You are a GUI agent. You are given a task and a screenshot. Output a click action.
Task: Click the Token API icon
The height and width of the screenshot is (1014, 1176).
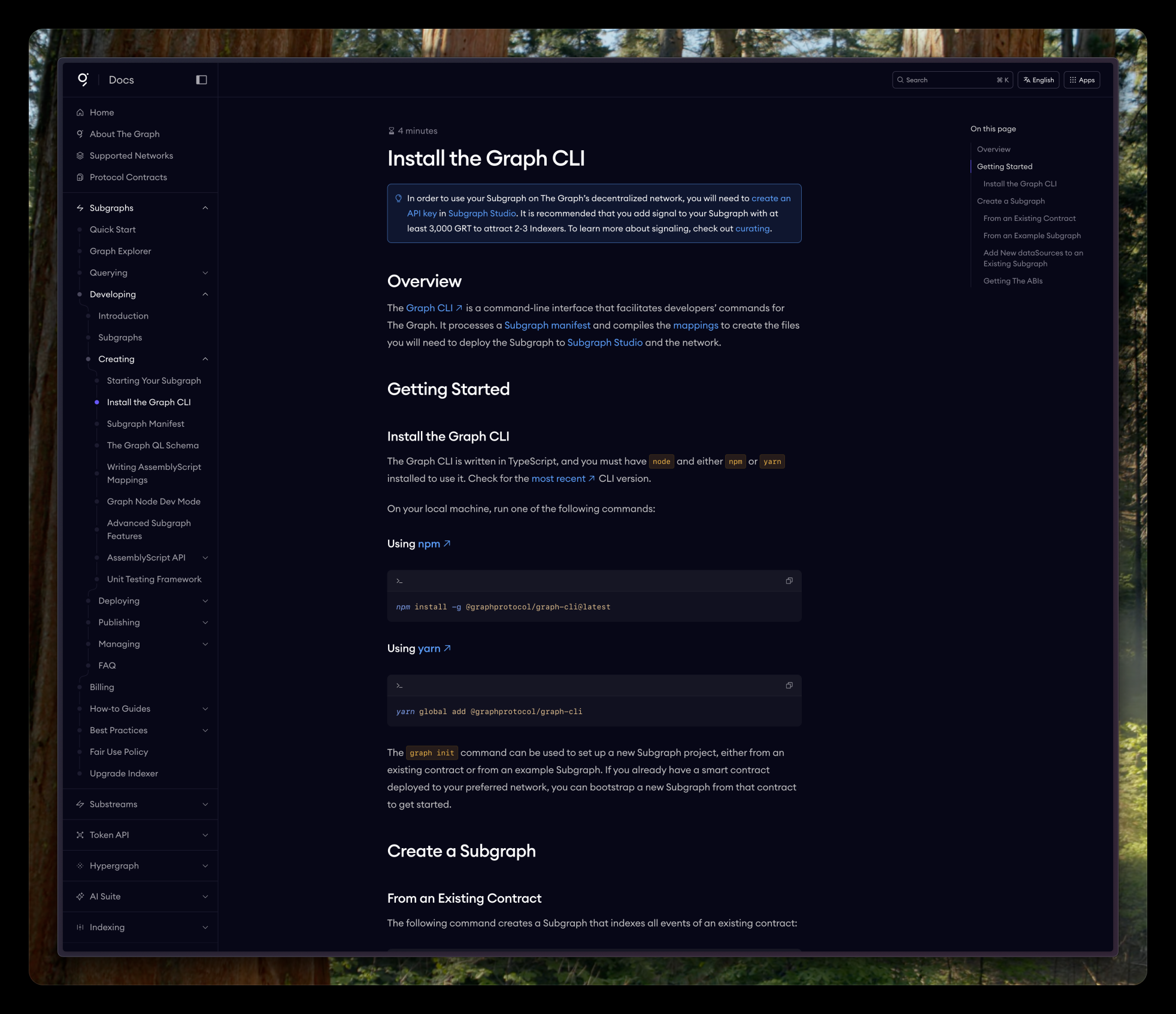(80, 834)
